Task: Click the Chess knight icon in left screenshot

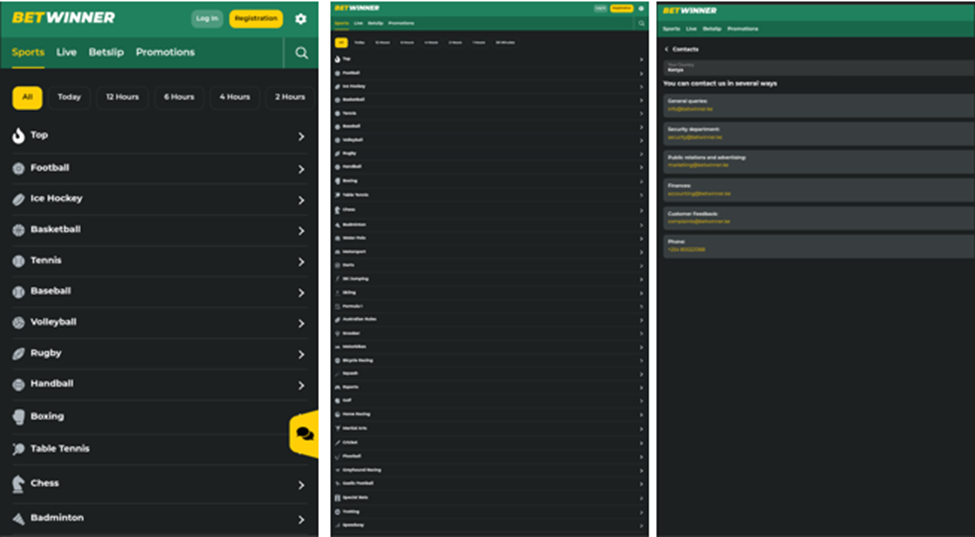Action: 19,484
